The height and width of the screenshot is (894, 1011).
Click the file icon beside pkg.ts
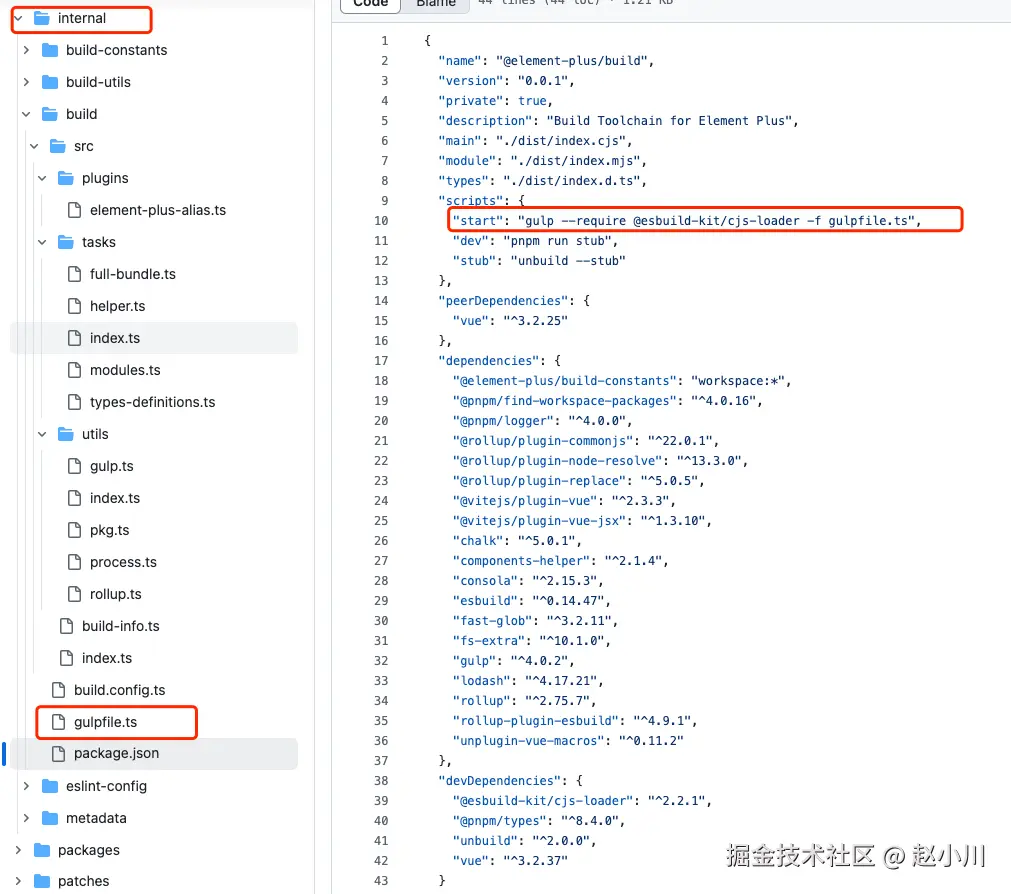pyautogui.click(x=75, y=530)
